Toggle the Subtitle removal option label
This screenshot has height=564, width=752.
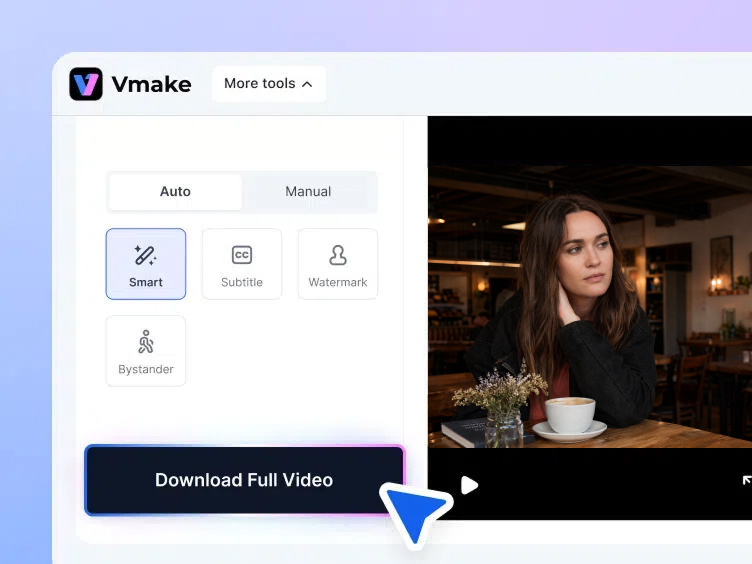242,282
